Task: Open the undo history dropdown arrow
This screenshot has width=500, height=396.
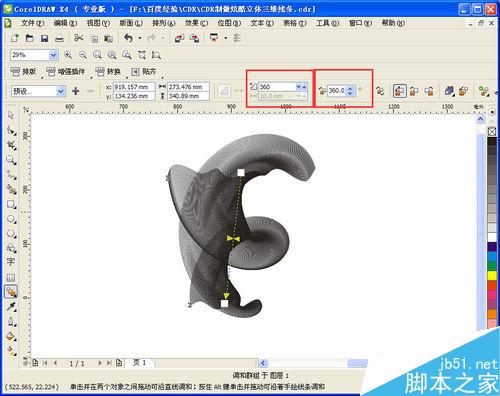Action: click(140, 38)
